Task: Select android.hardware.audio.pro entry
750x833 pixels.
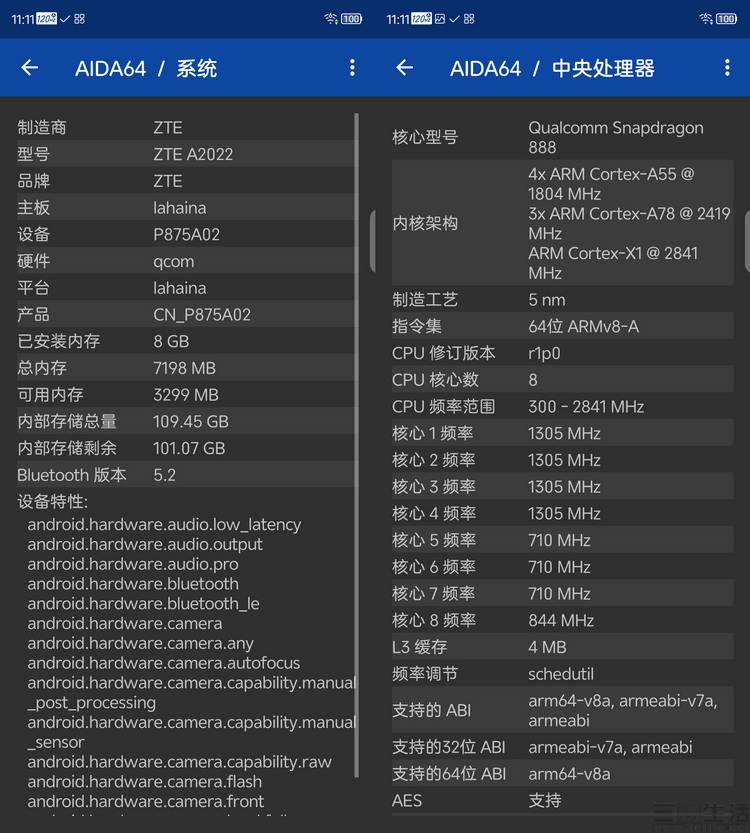Action: (133, 564)
